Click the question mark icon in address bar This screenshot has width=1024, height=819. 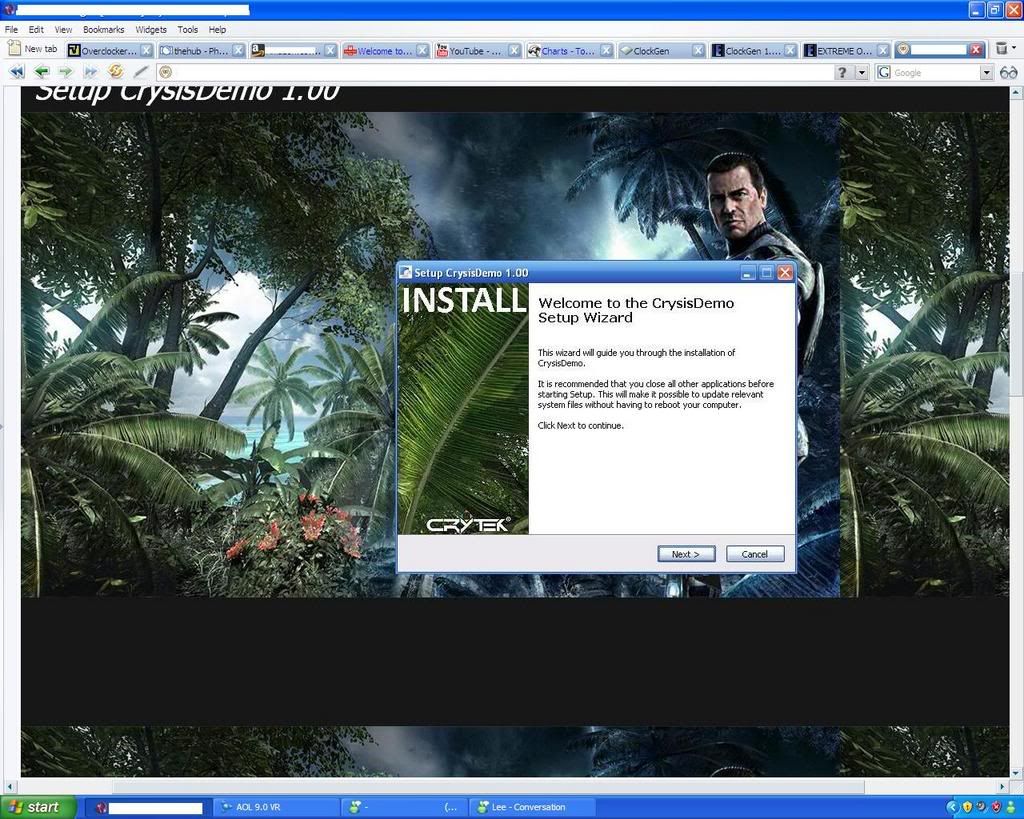click(x=842, y=72)
